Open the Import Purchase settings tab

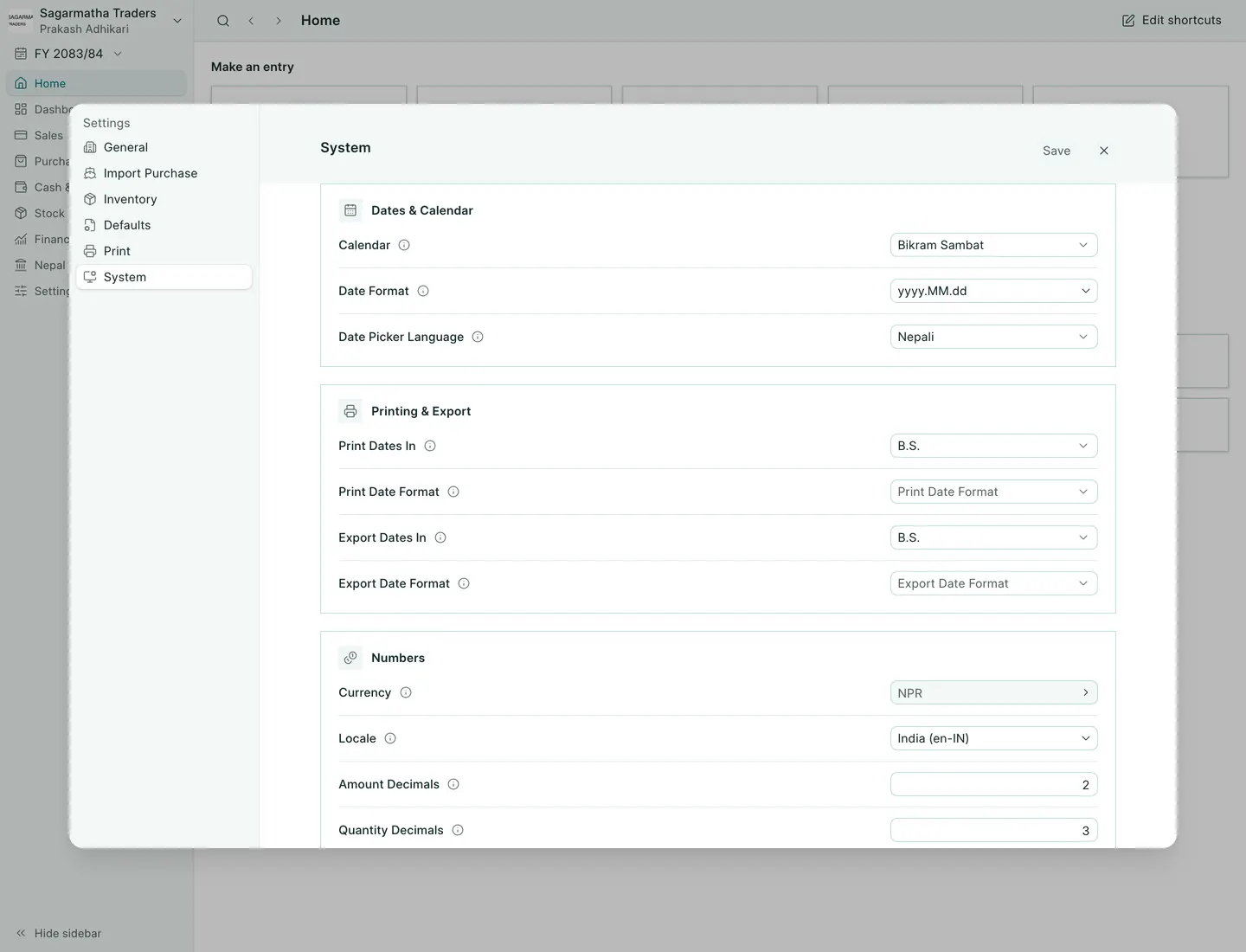click(164, 173)
